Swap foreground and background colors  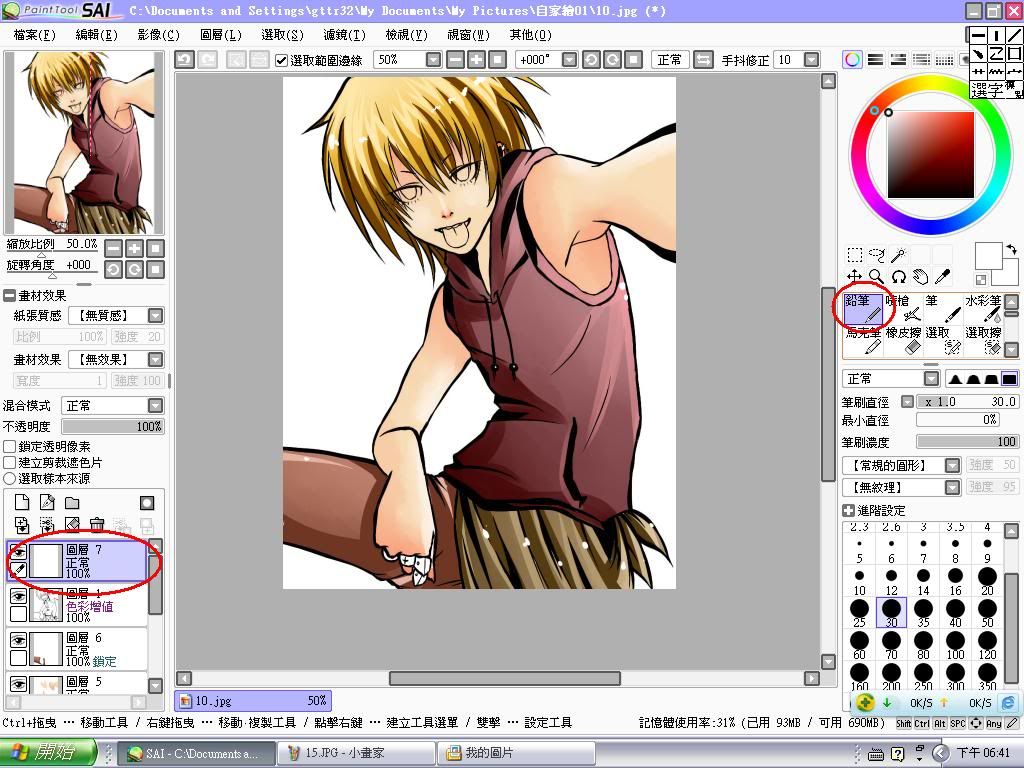[x=1011, y=249]
